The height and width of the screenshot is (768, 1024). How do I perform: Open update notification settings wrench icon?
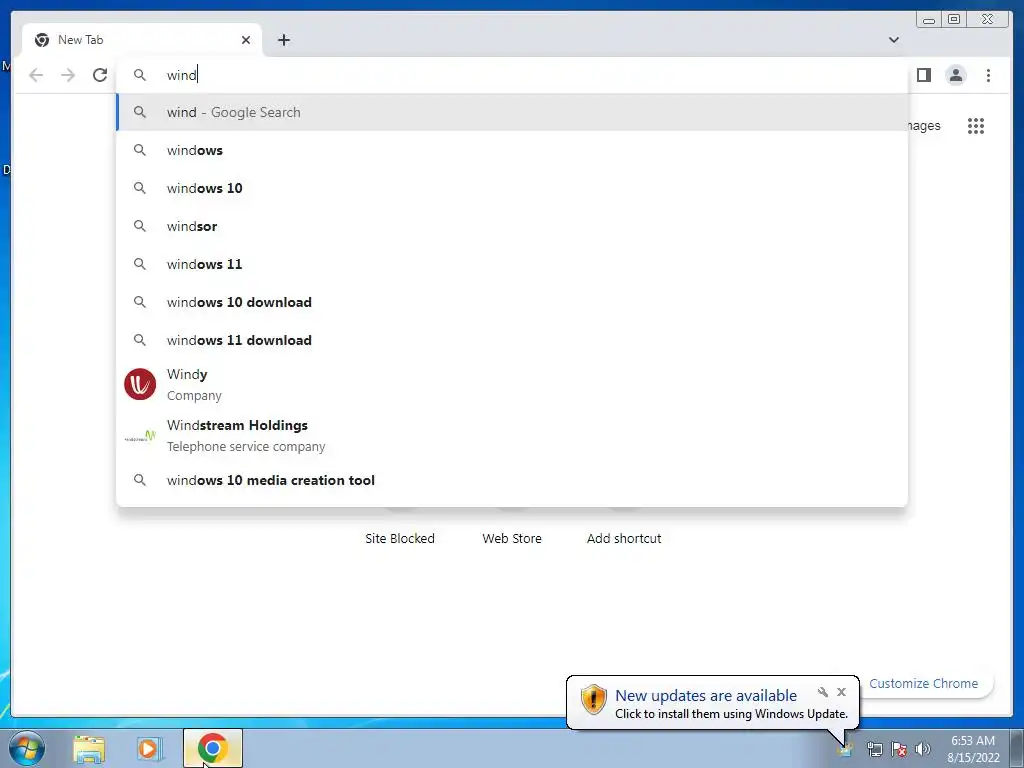pyautogui.click(x=823, y=692)
